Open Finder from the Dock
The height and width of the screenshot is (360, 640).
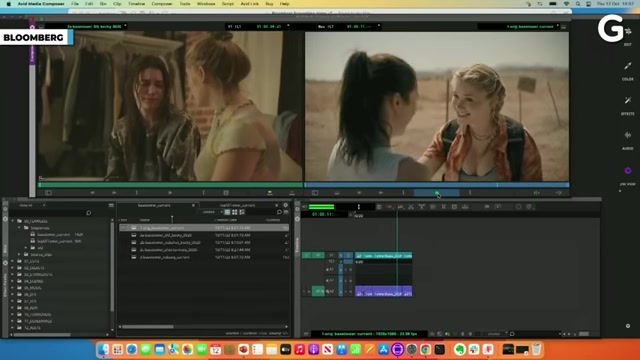[x=103, y=349]
